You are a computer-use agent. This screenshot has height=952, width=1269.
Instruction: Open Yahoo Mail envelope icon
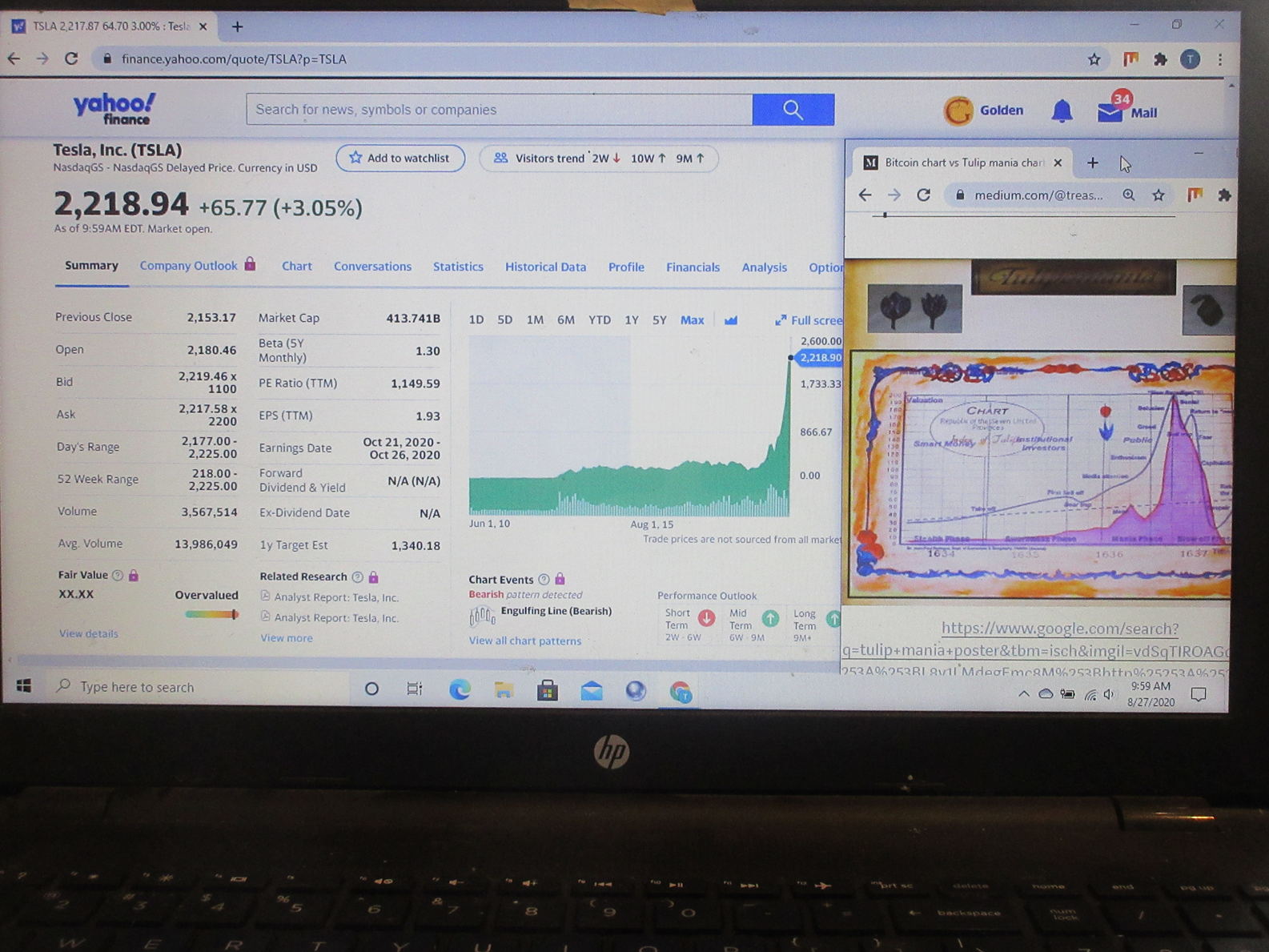[1110, 112]
